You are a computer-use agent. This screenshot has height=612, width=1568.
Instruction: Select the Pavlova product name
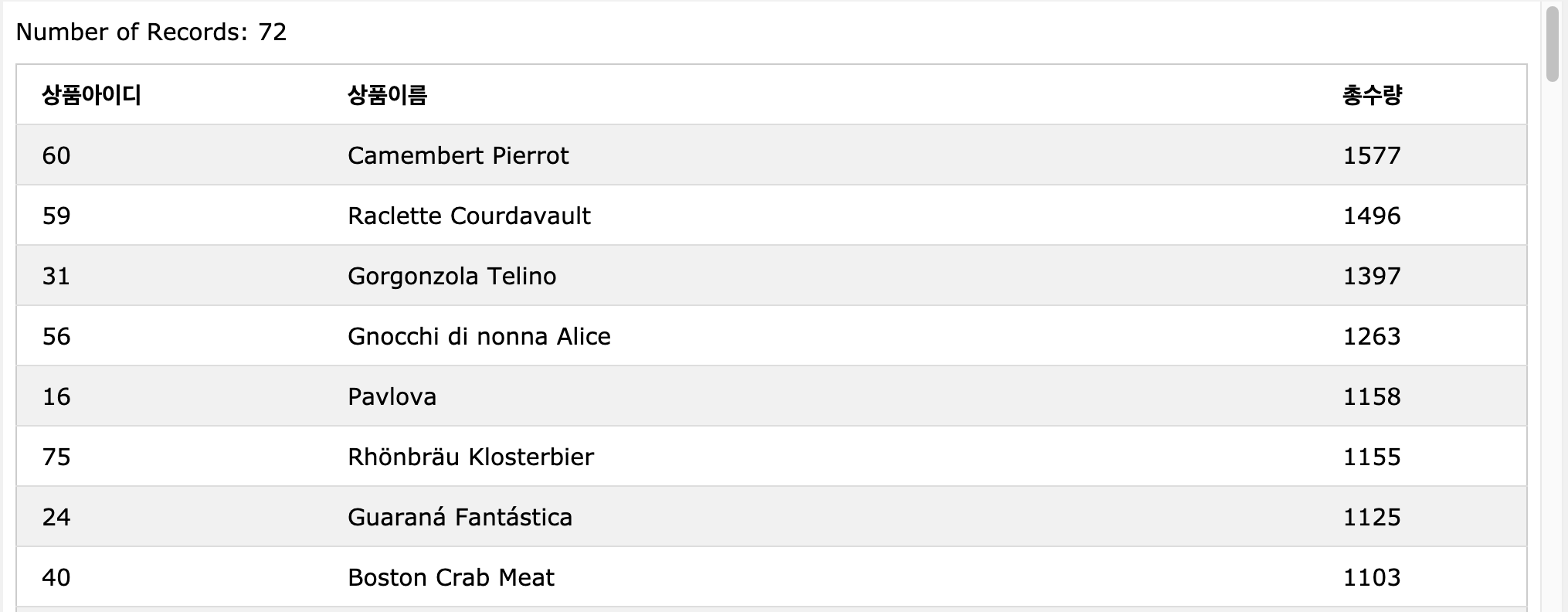click(x=392, y=396)
